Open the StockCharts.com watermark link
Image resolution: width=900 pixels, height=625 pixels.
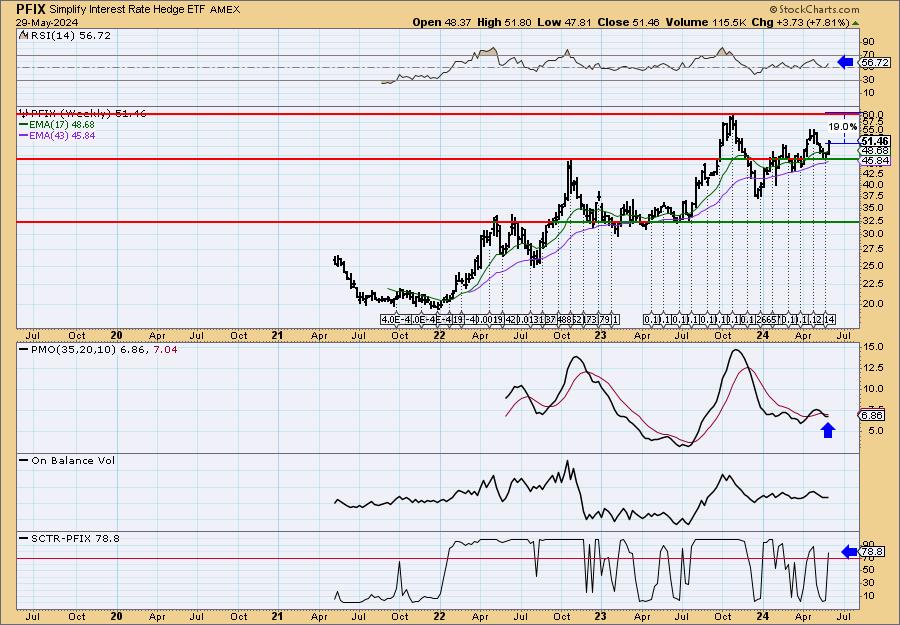pyautogui.click(x=814, y=9)
